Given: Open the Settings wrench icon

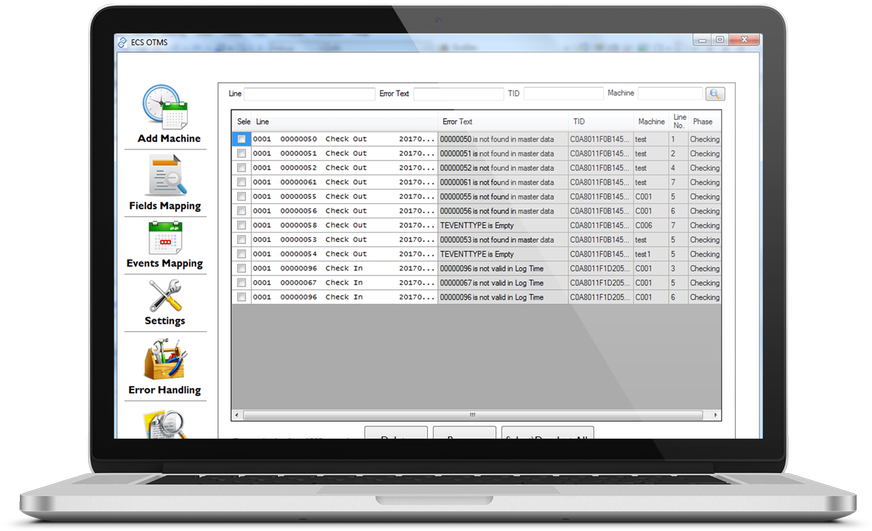Looking at the screenshot, I should pos(165,295).
